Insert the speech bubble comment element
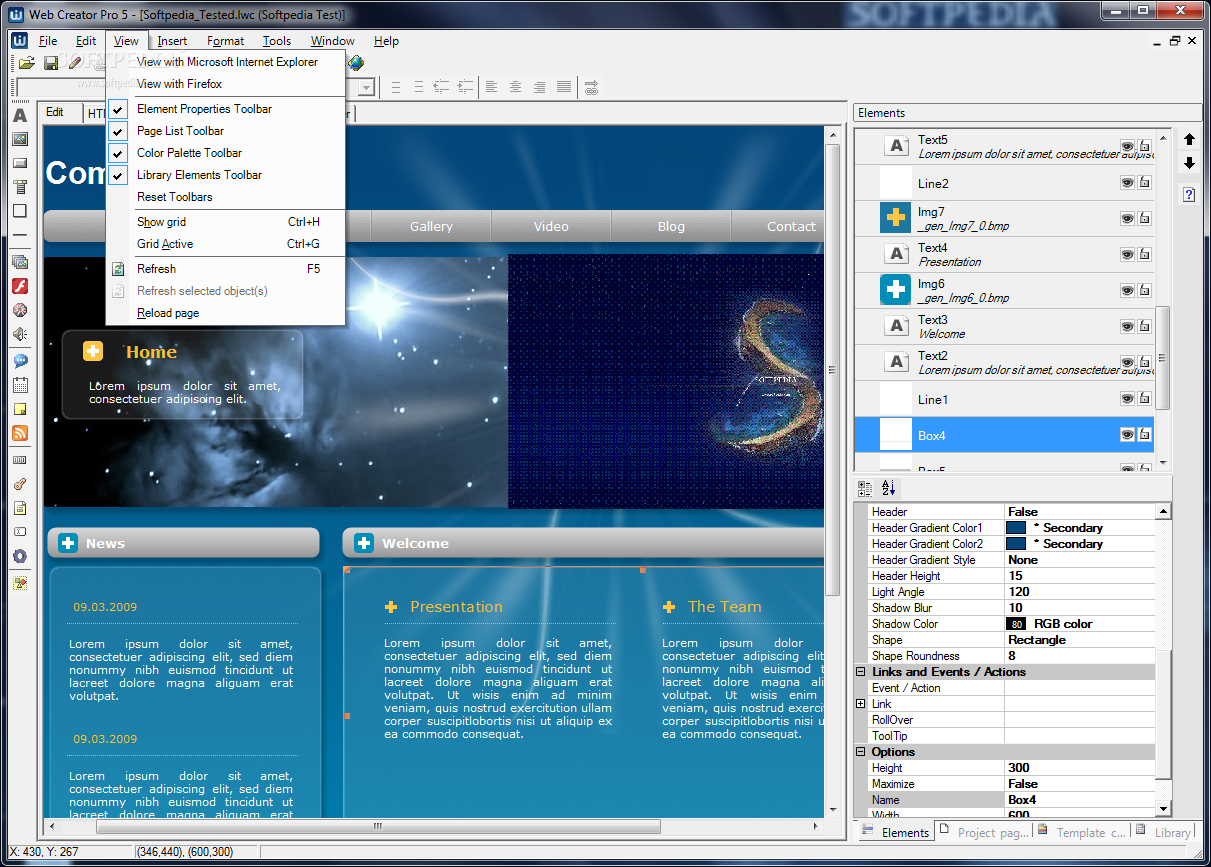The width and height of the screenshot is (1211, 867). click(20, 361)
